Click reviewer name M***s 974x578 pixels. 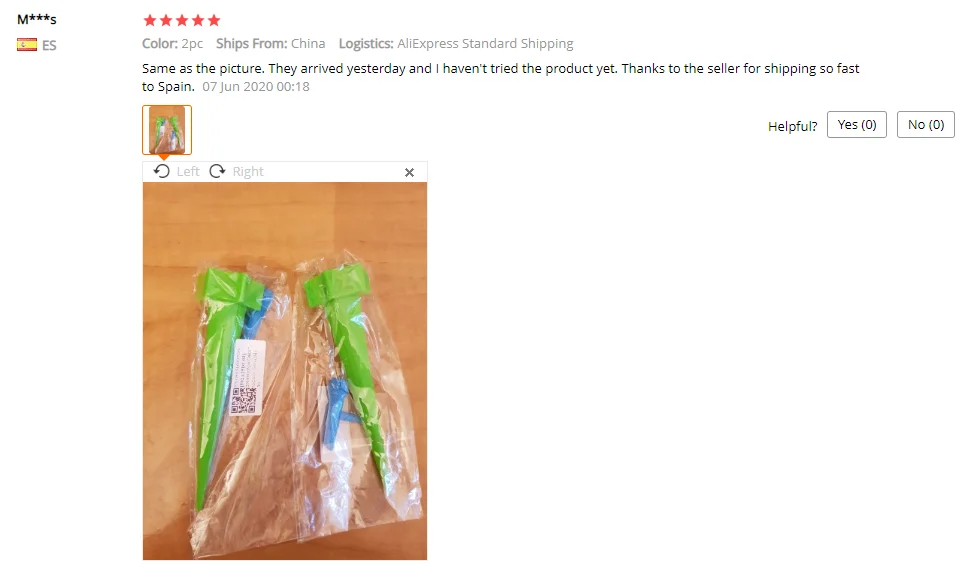tap(37, 19)
